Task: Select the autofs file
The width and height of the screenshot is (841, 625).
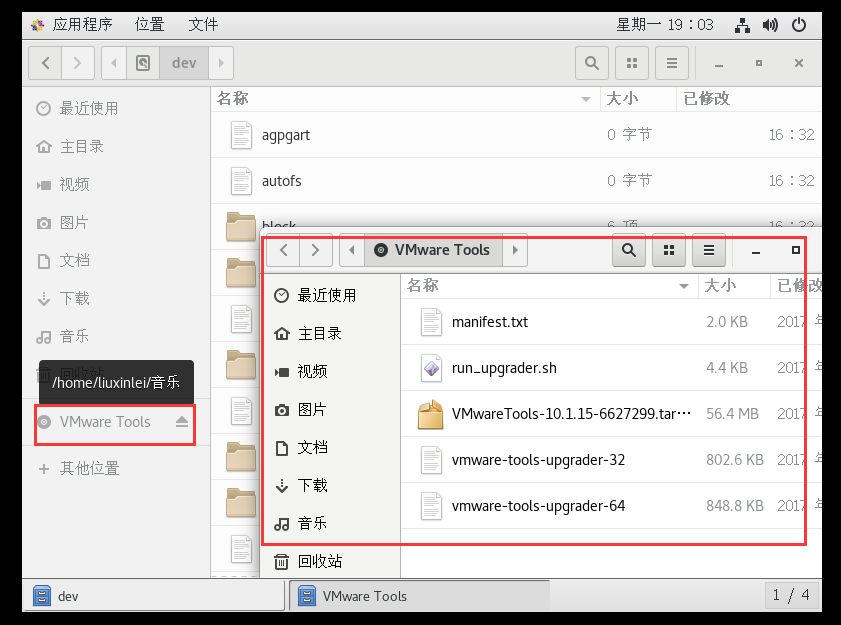Action: (516, 181)
